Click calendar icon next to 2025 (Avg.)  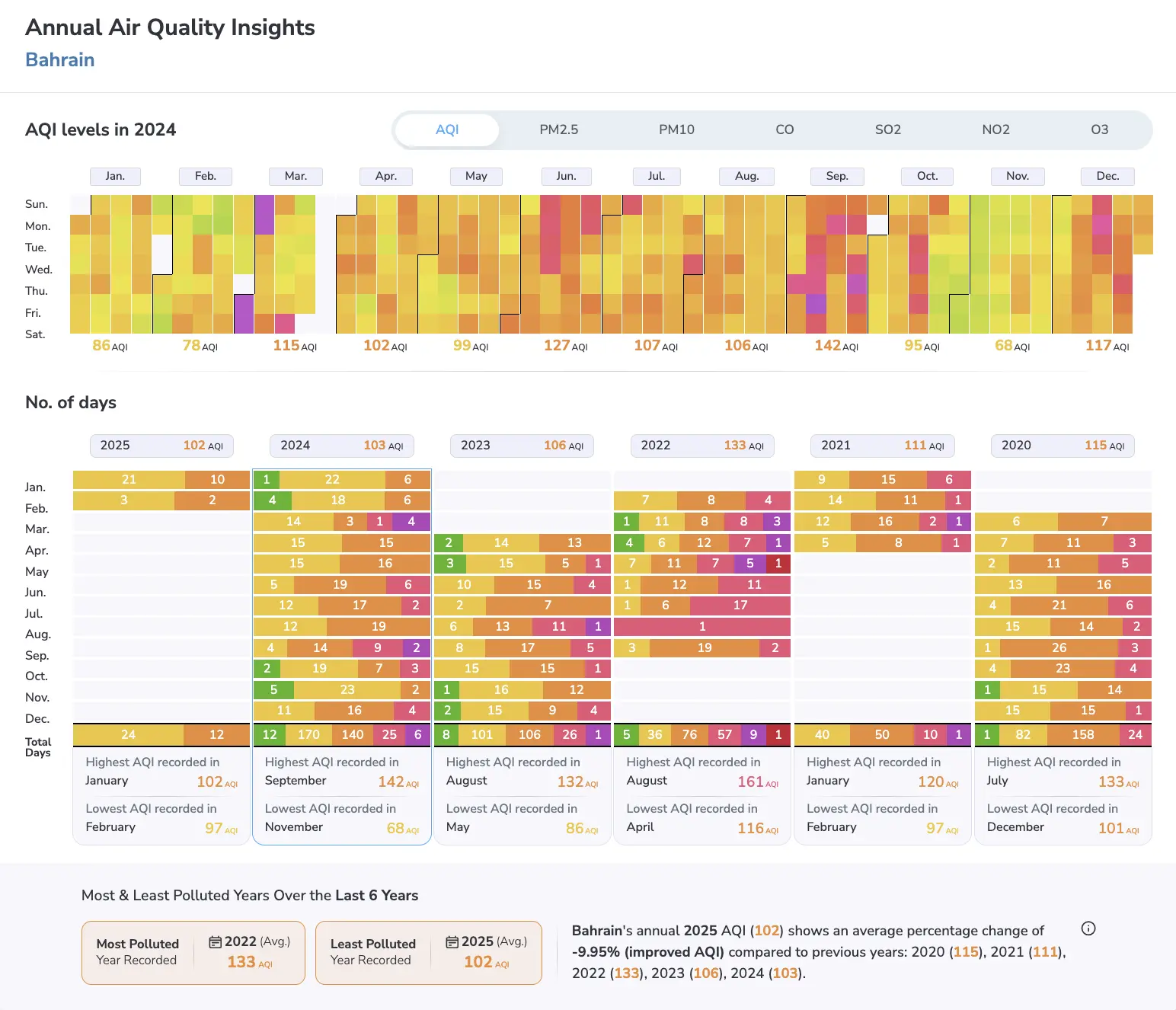point(452,941)
